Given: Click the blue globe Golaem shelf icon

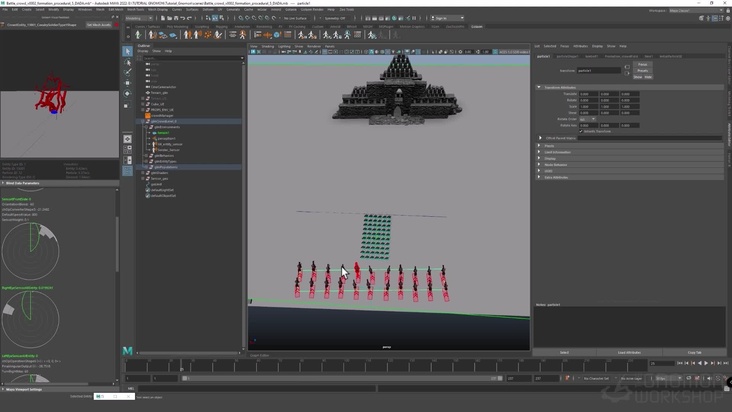Looking at the screenshot, I should pyautogui.click(x=277, y=35).
